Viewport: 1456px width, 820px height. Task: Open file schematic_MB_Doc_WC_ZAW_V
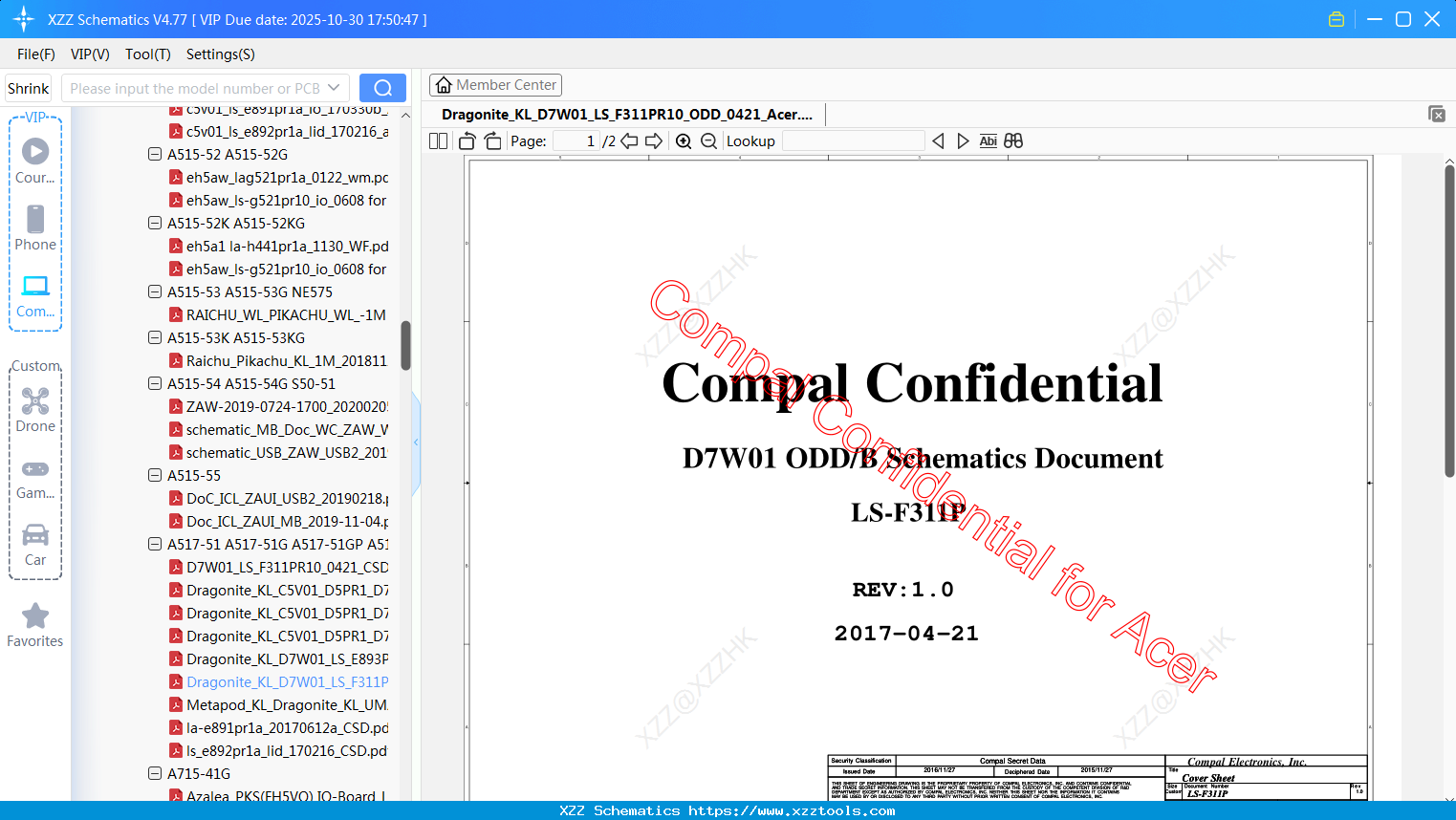pos(279,429)
